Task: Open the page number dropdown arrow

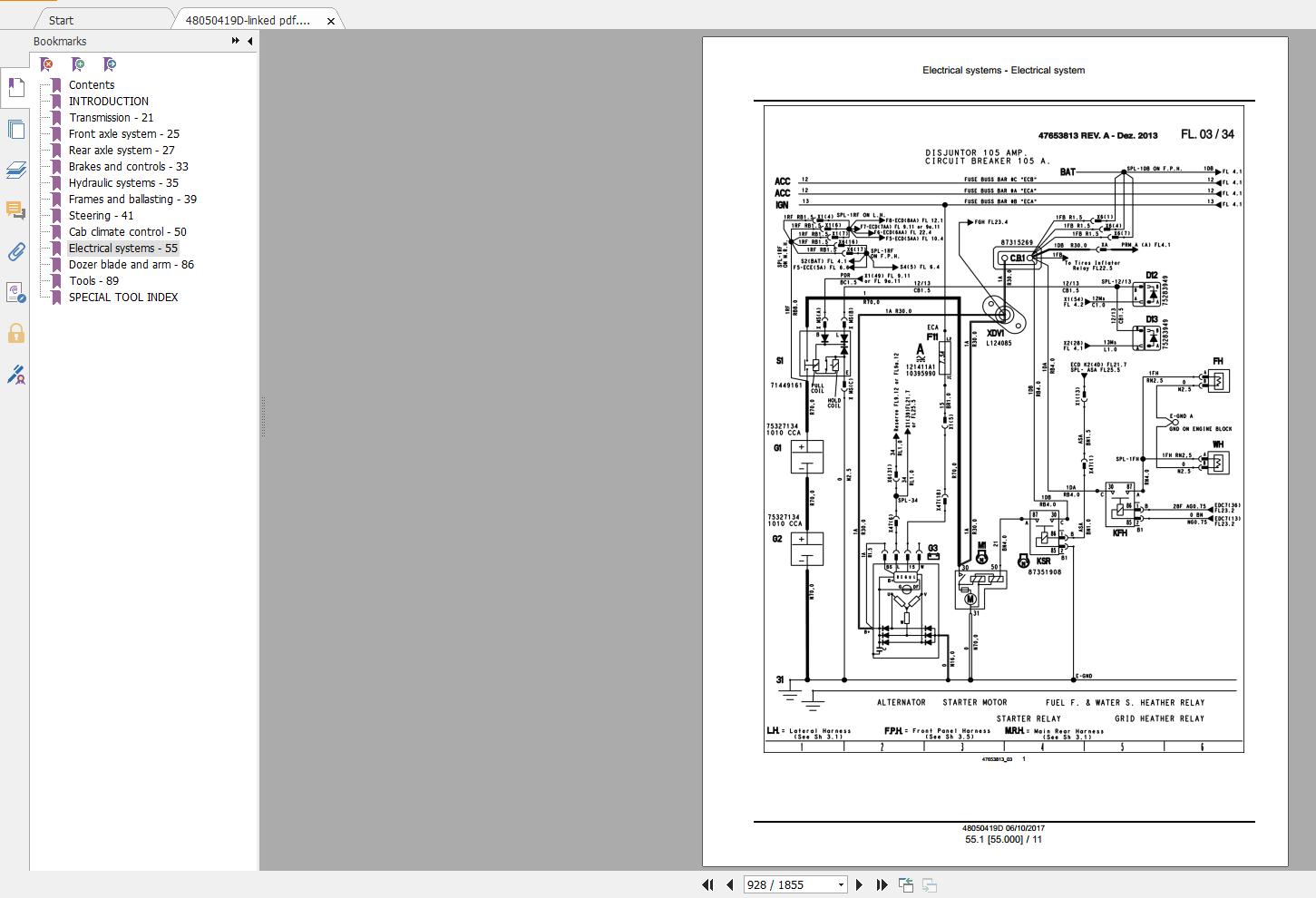Action: click(x=841, y=884)
